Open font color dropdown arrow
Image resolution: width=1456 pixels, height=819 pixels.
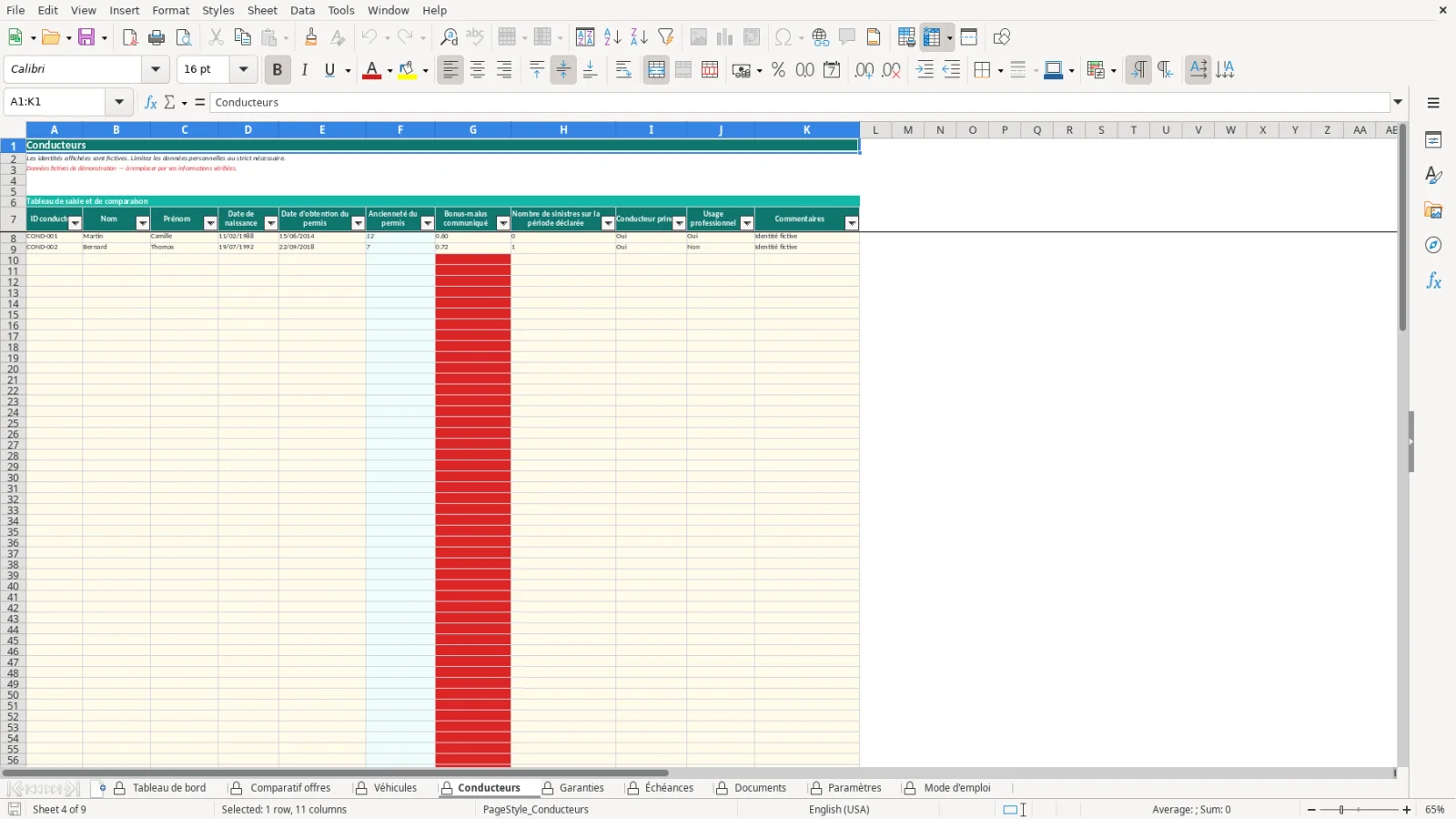pos(389,71)
